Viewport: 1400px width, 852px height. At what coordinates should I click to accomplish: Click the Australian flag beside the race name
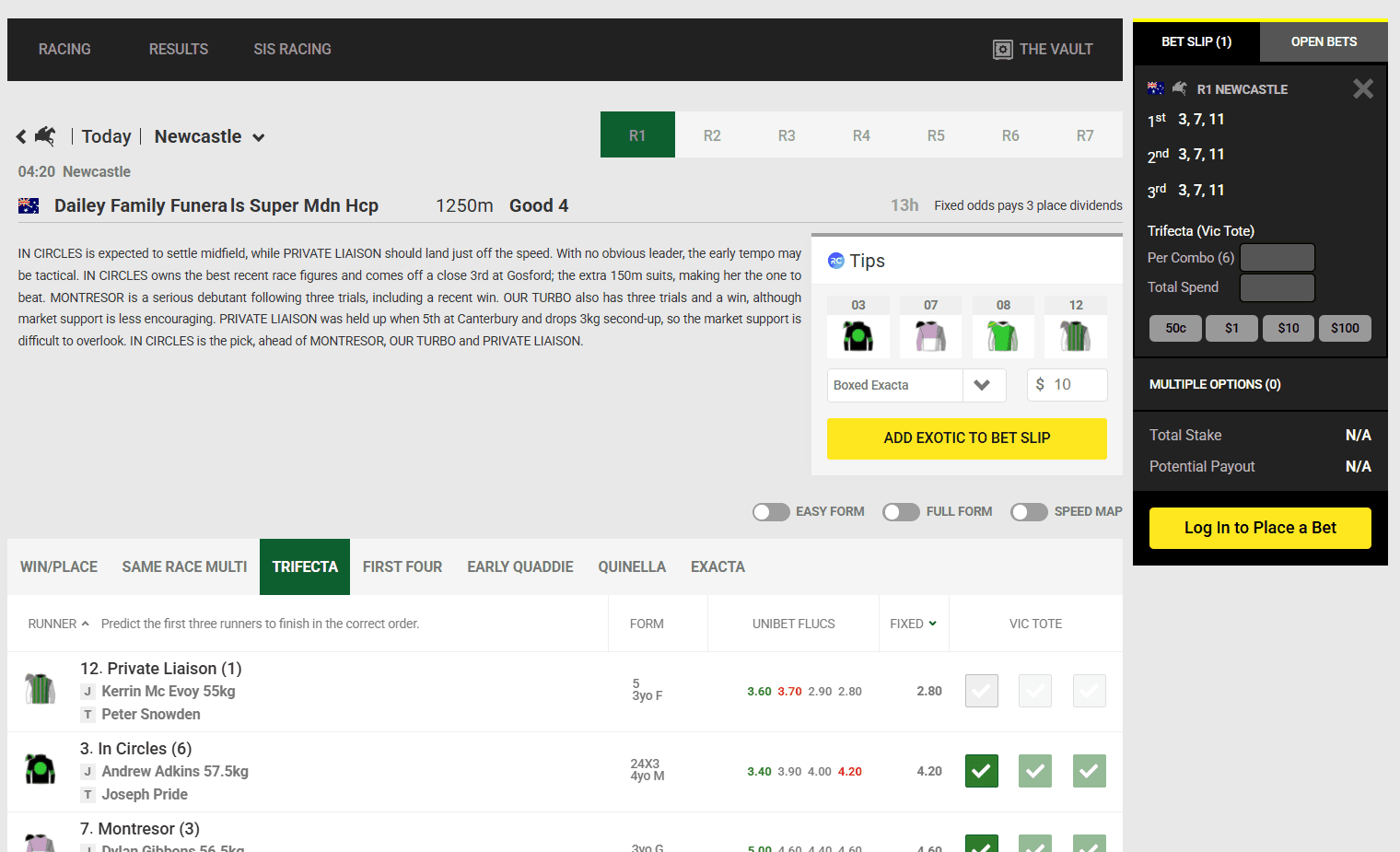(x=29, y=206)
